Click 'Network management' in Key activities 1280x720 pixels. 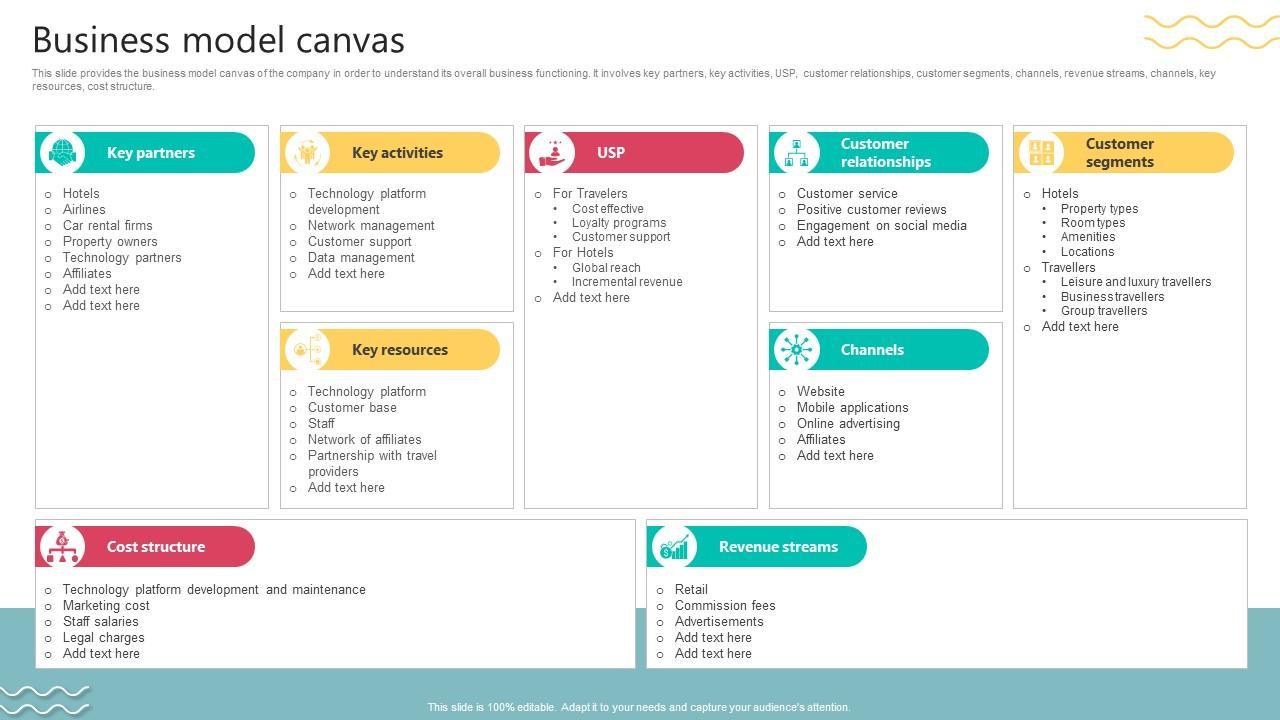click(371, 226)
